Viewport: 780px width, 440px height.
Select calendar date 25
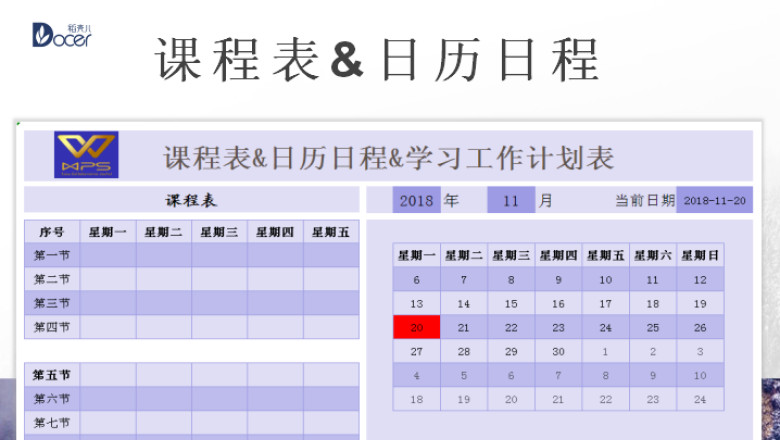[653, 327]
